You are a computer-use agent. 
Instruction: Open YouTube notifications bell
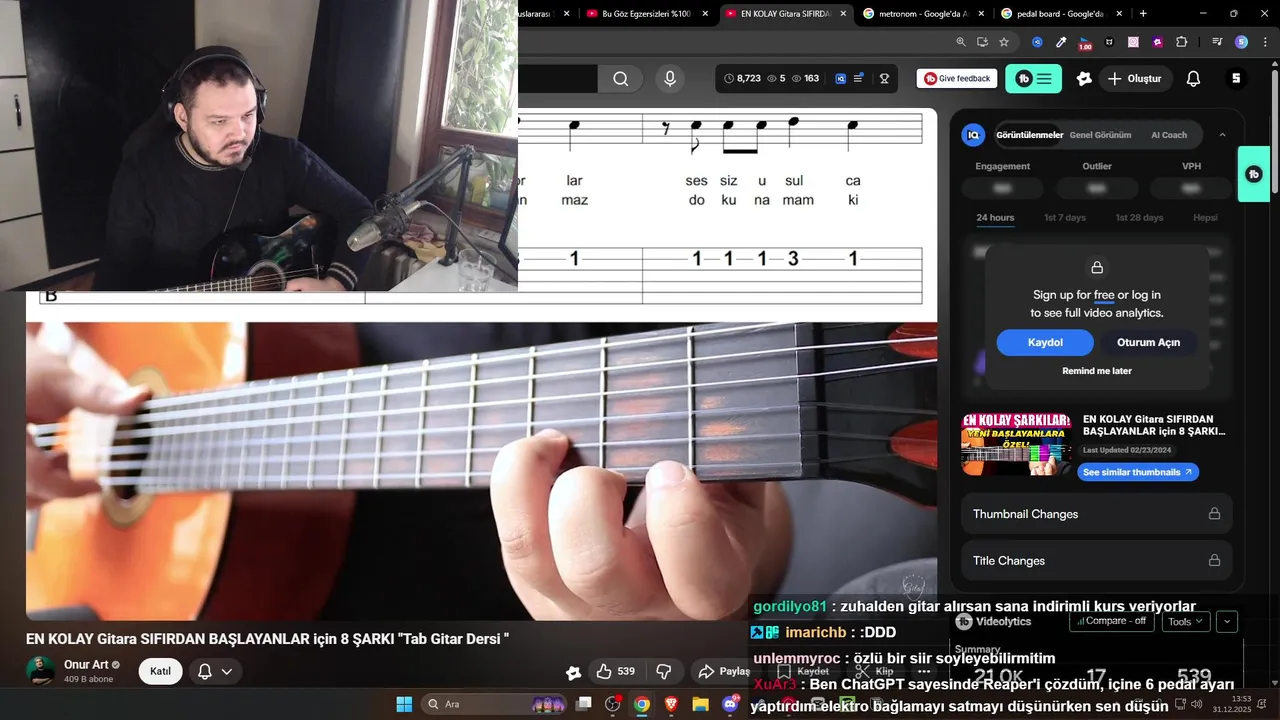tap(1193, 79)
